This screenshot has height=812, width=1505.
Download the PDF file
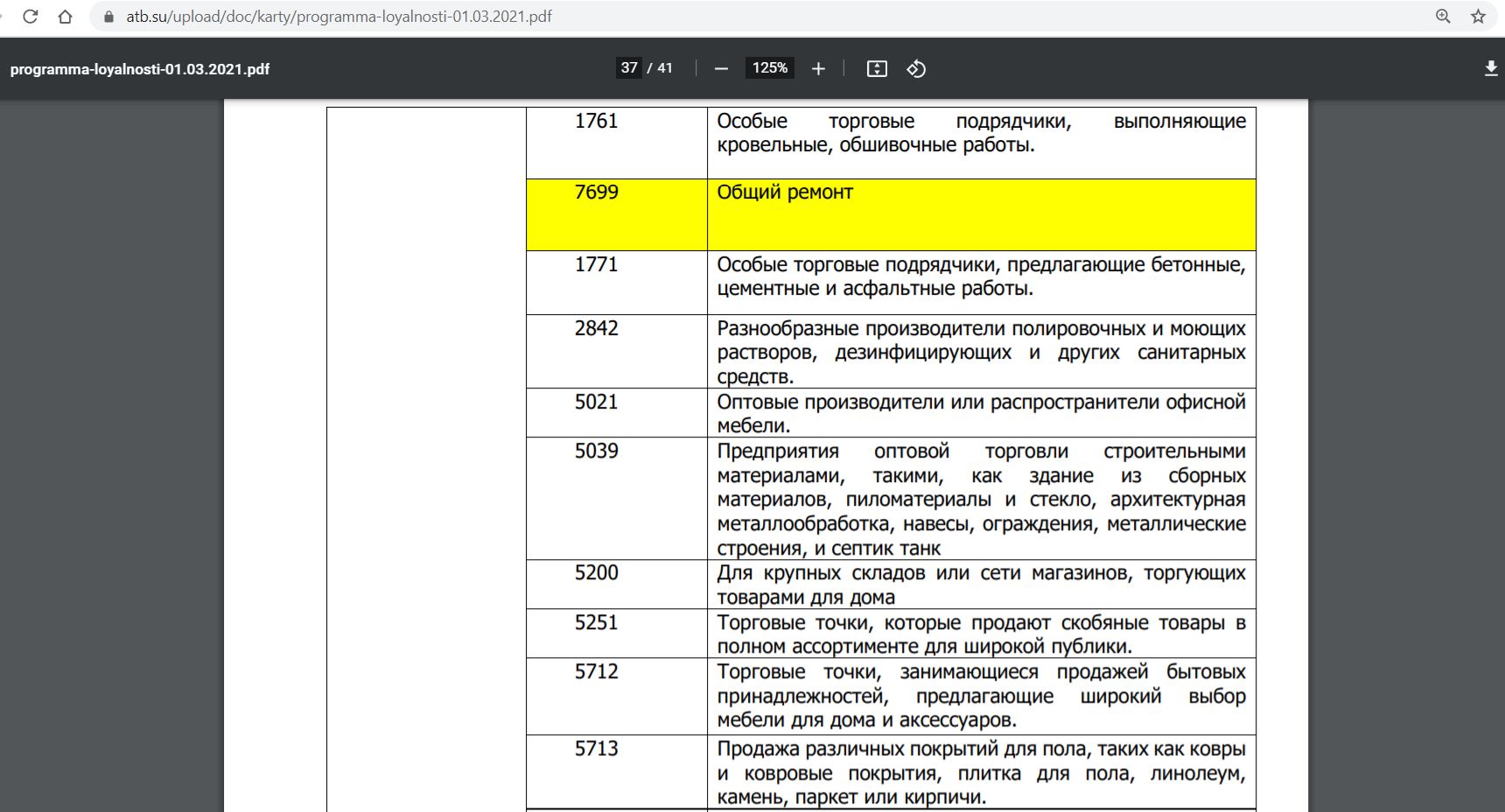point(1491,68)
